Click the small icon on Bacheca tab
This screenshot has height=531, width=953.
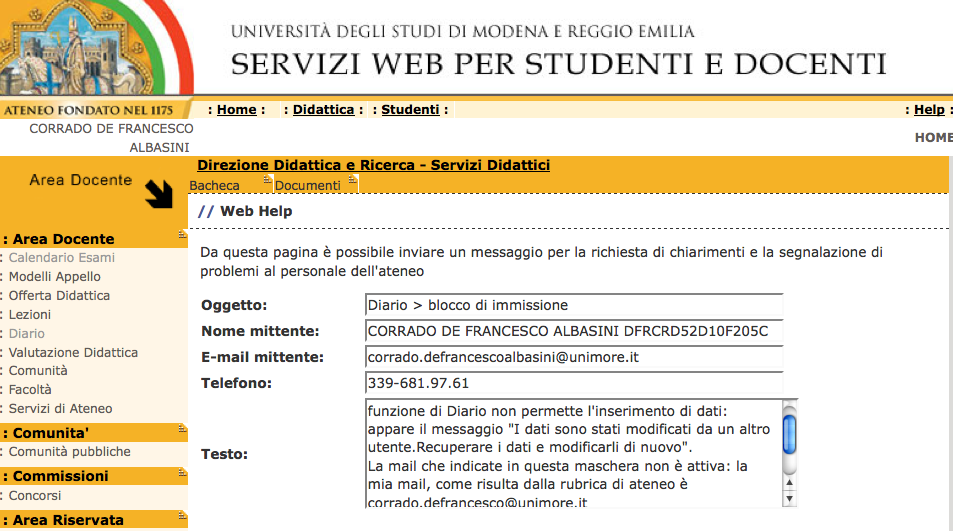[267, 181]
